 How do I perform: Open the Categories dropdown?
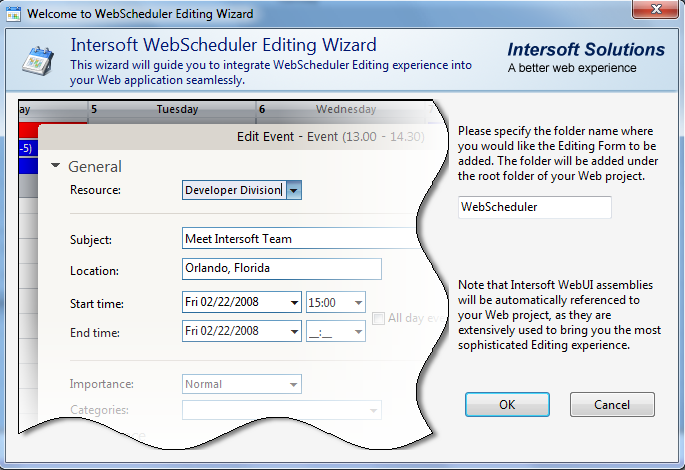pyautogui.click(x=372, y=410)
